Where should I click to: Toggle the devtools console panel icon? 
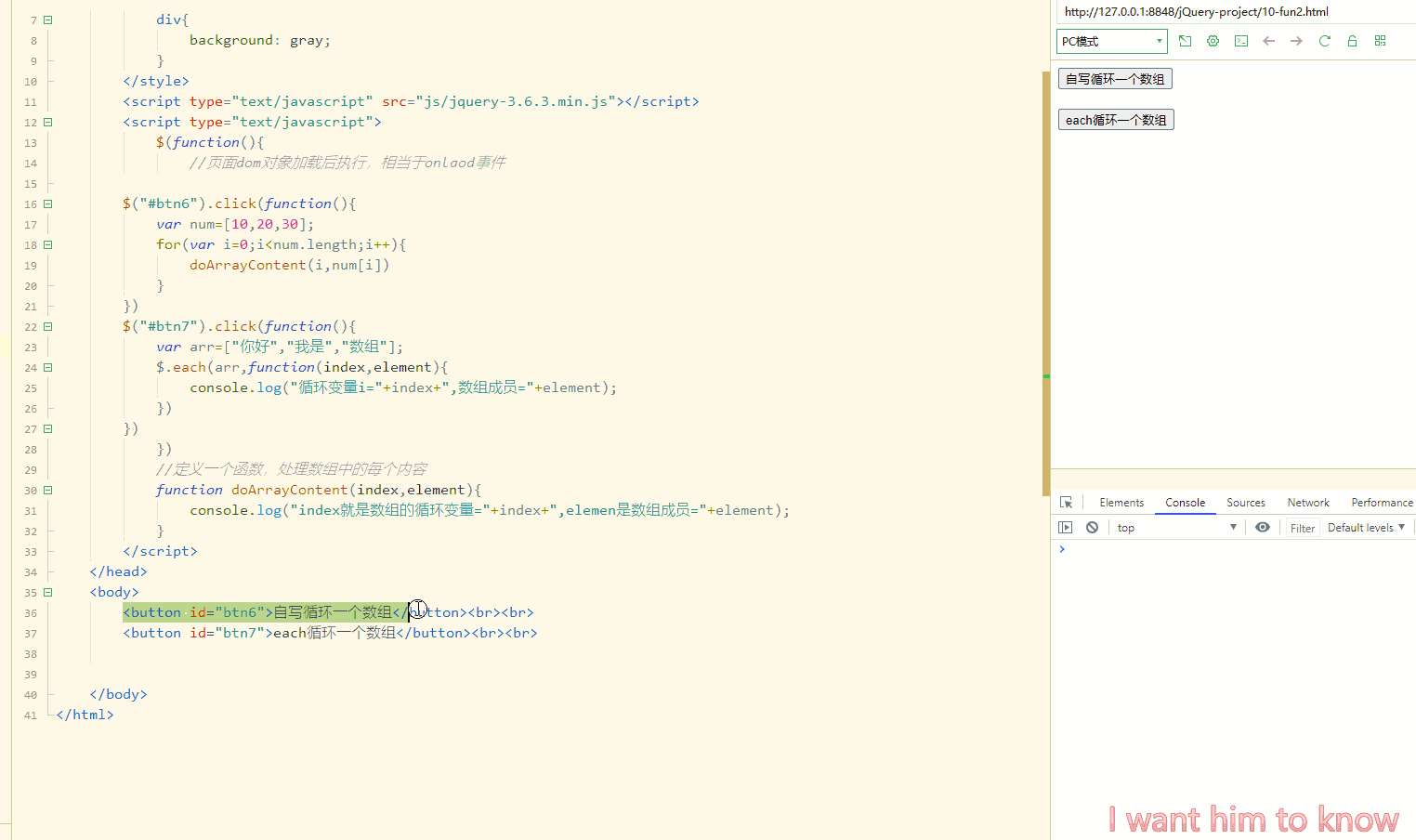(1240, 41)
